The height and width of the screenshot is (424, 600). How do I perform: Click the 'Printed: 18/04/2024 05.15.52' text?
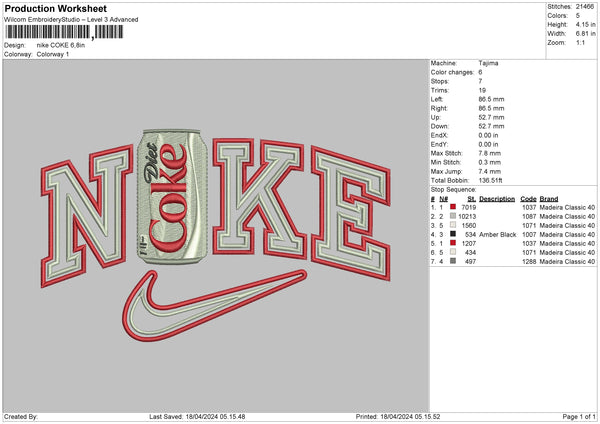pos(398,416)
